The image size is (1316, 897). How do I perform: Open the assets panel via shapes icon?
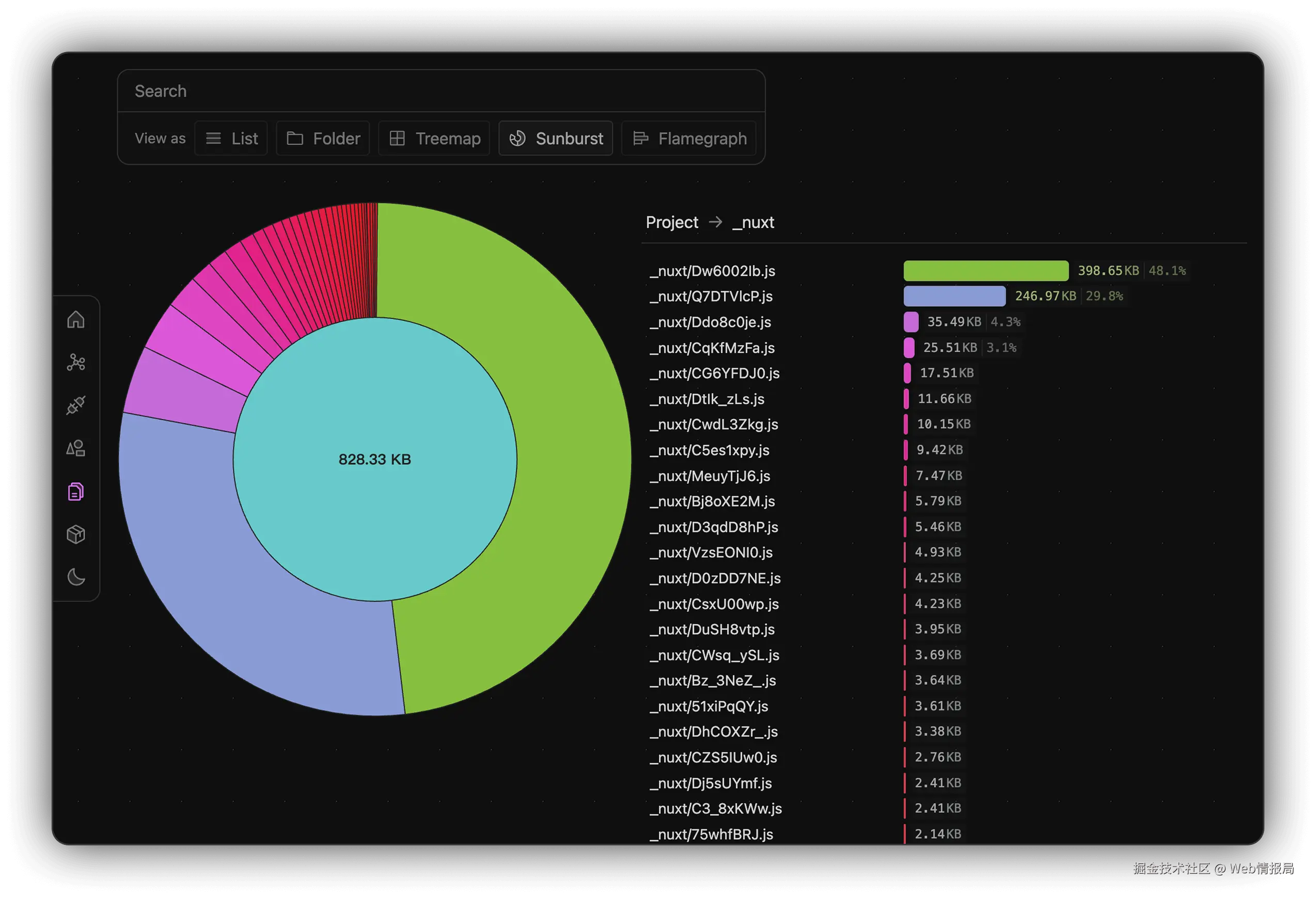(x=76, y=448)
